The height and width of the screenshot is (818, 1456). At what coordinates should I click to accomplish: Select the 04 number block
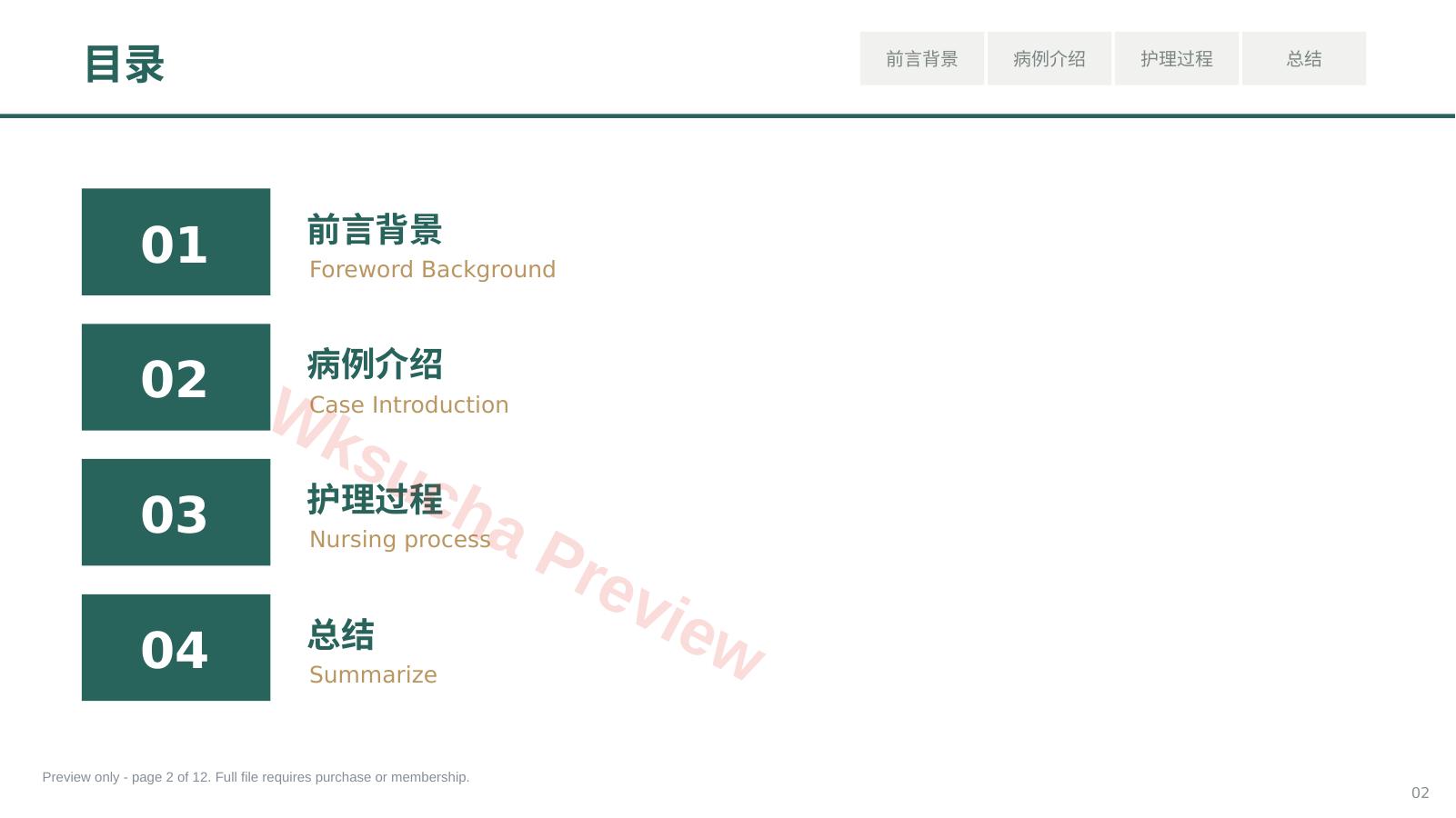[x=176, y=648]
